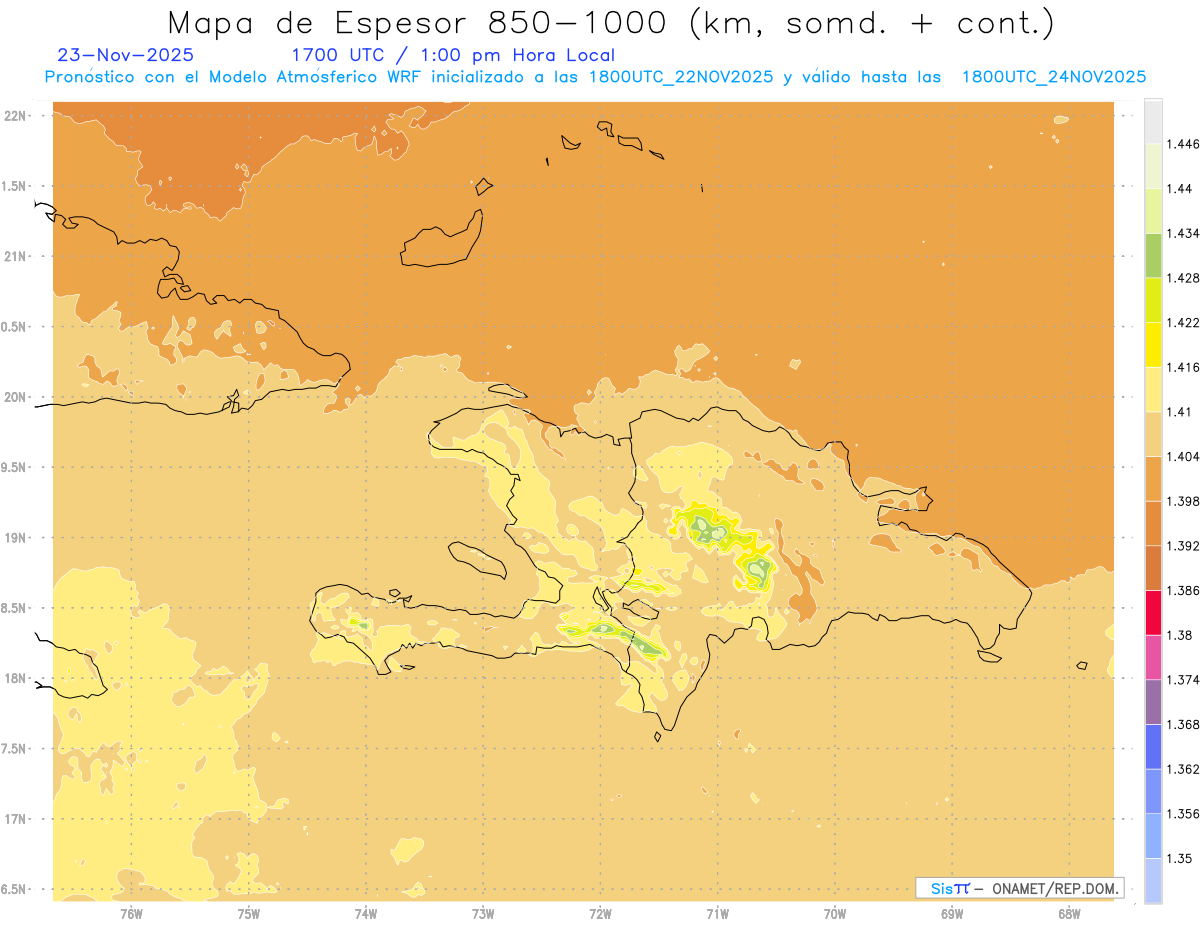The width and height of the screenshot is (1200, 927).
Task: Click the legend value 1.368
Action: [x=1183, y=724]
